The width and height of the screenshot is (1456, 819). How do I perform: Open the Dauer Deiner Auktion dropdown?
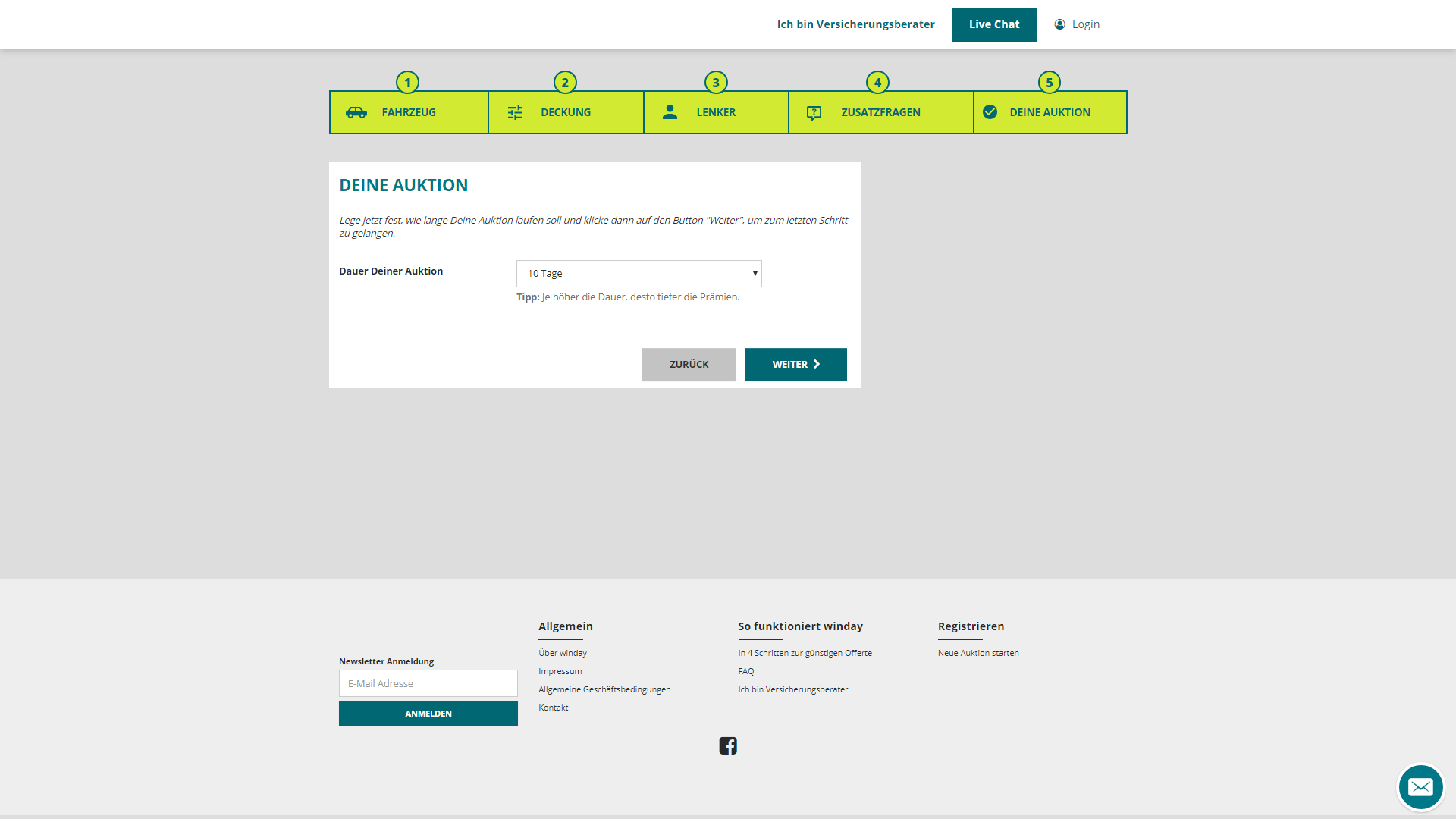[x=639, y=274]
